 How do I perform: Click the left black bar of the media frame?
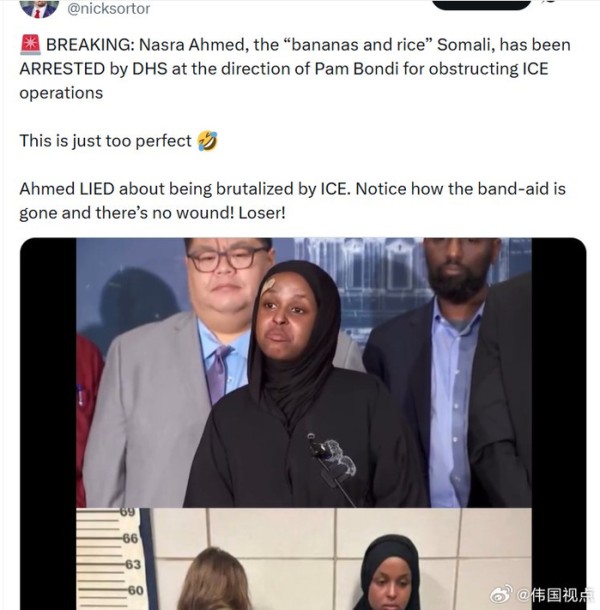click(x=48, y=424)
